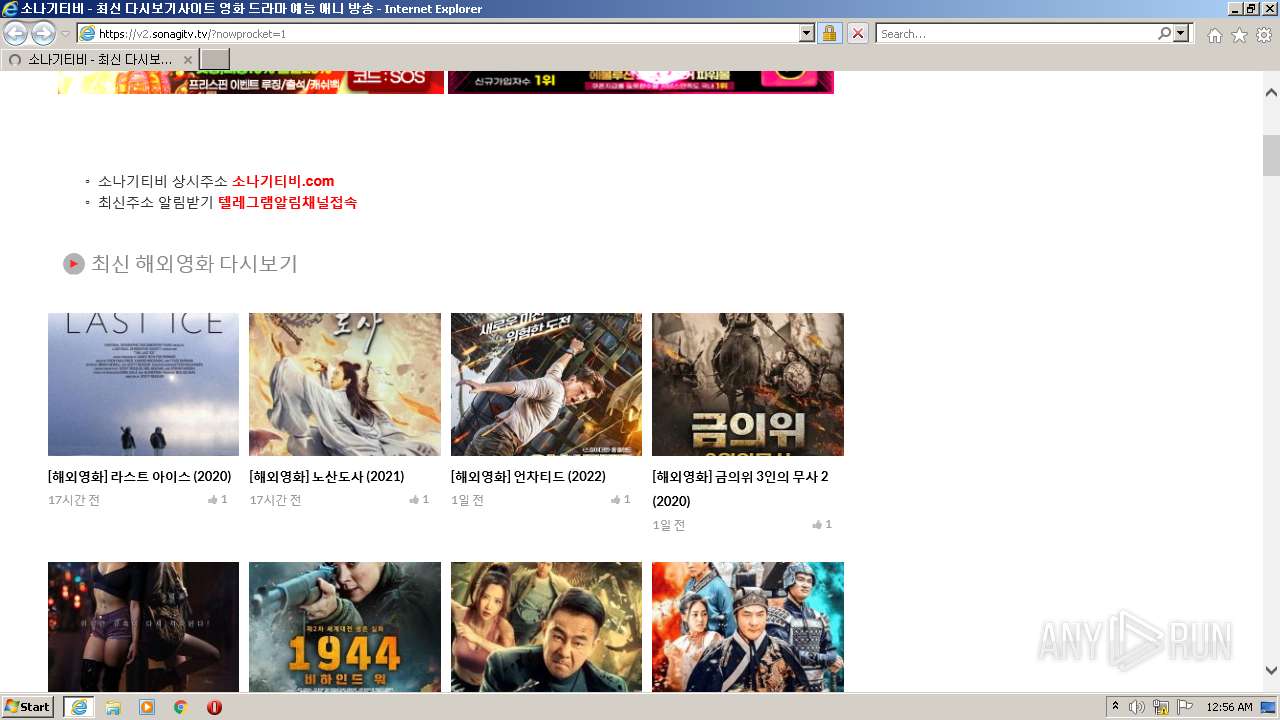Click the search magnifier icon
Image resolution: width=1280 pixels, height=720 pixels.
pyautogui.click(x=1164, y=34)
